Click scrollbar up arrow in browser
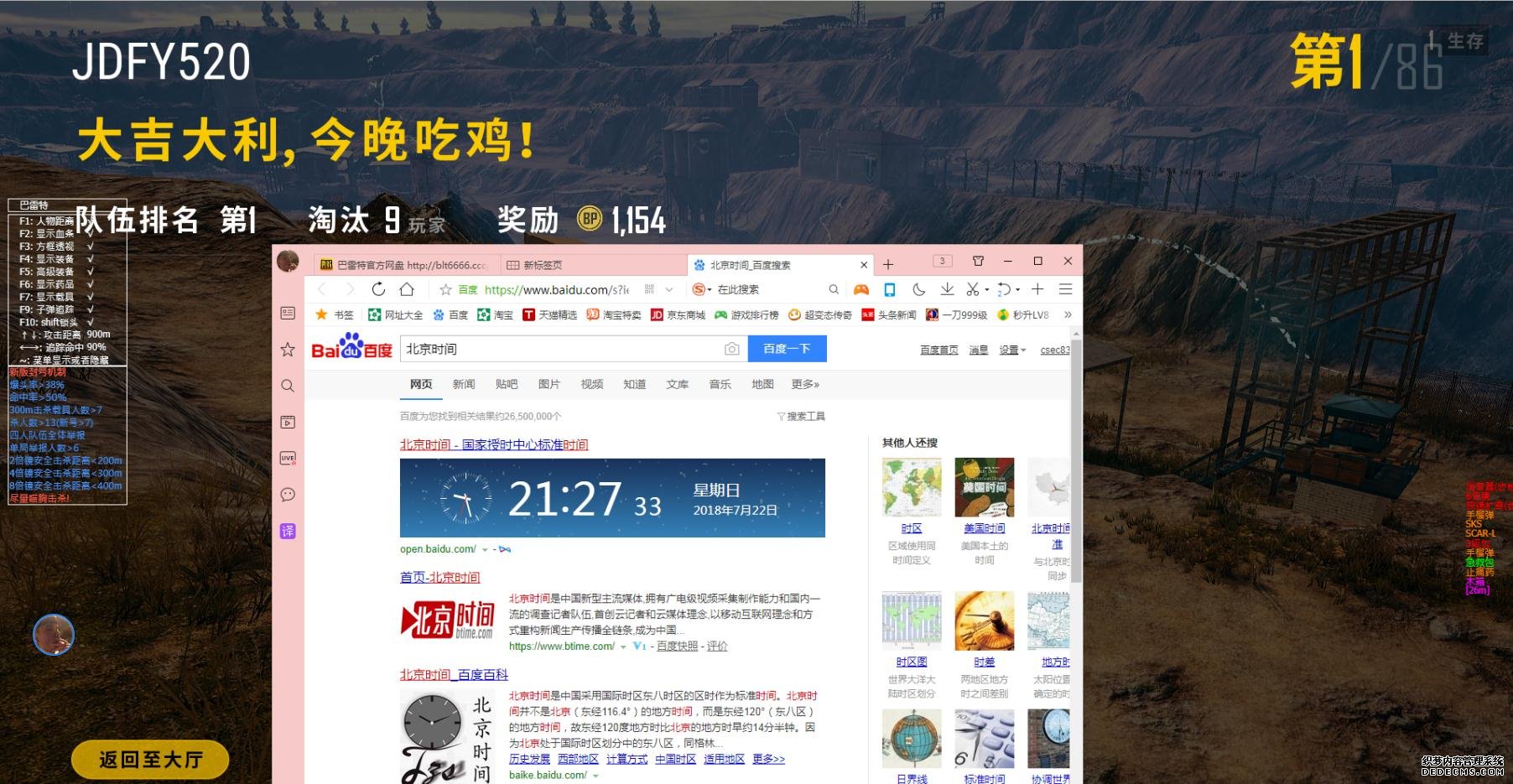Image resolution: width=1513 pixels, height=784 pixels. [x=1076, y=334]
